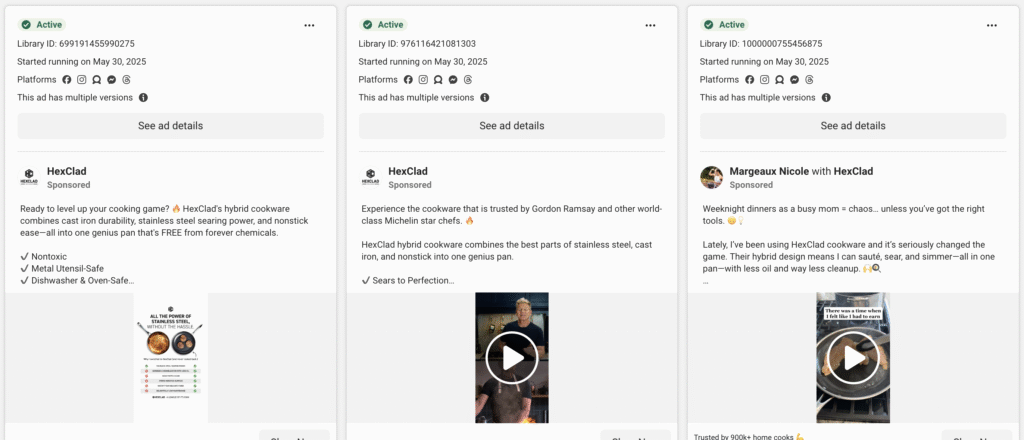Screen dimensions: 1024x440
Task: Open Margeaux Nicole profile name link
Action: click(769, 171)
